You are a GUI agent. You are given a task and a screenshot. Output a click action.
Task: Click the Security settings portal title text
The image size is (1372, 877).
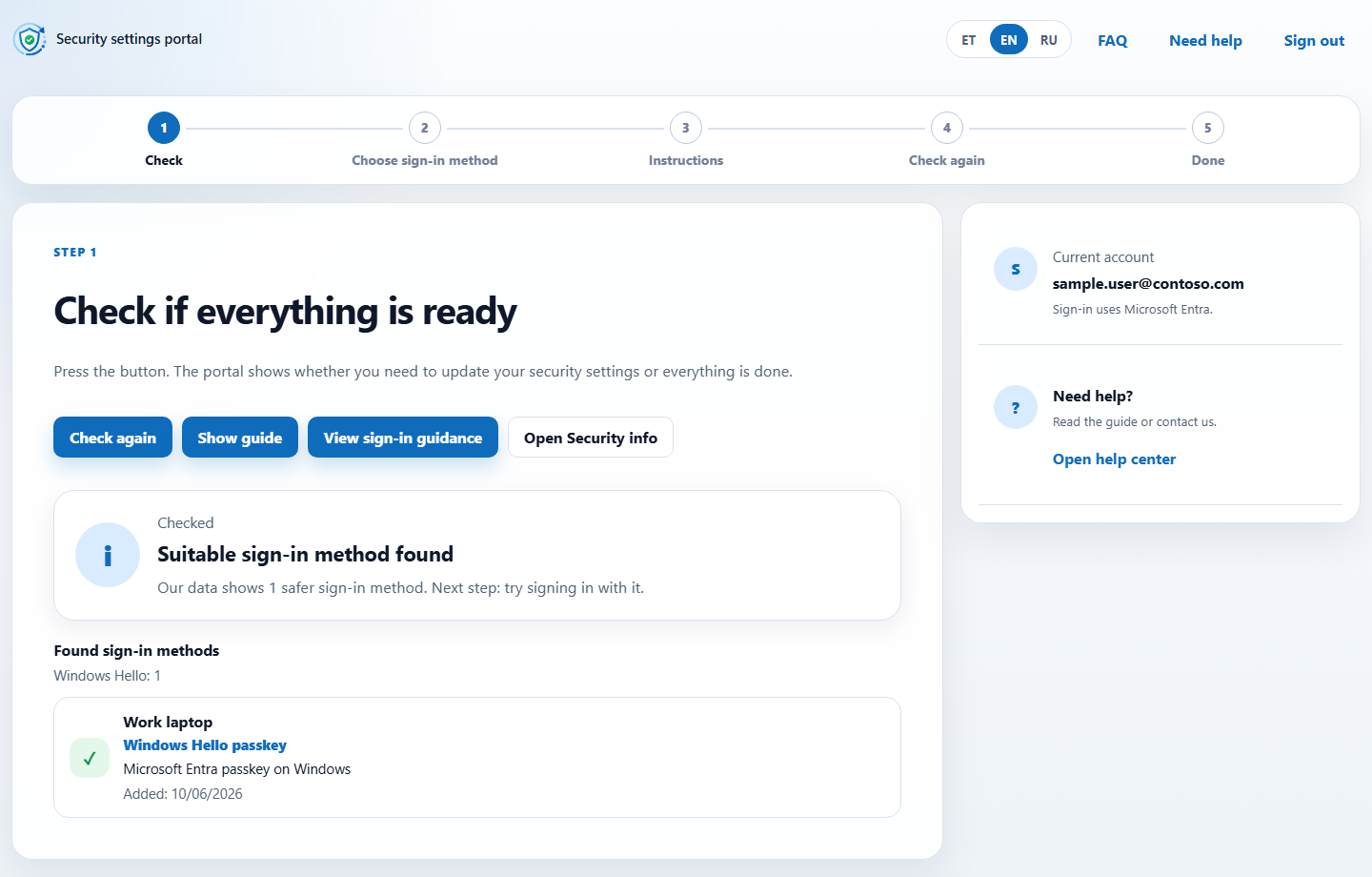click(129, 39)
